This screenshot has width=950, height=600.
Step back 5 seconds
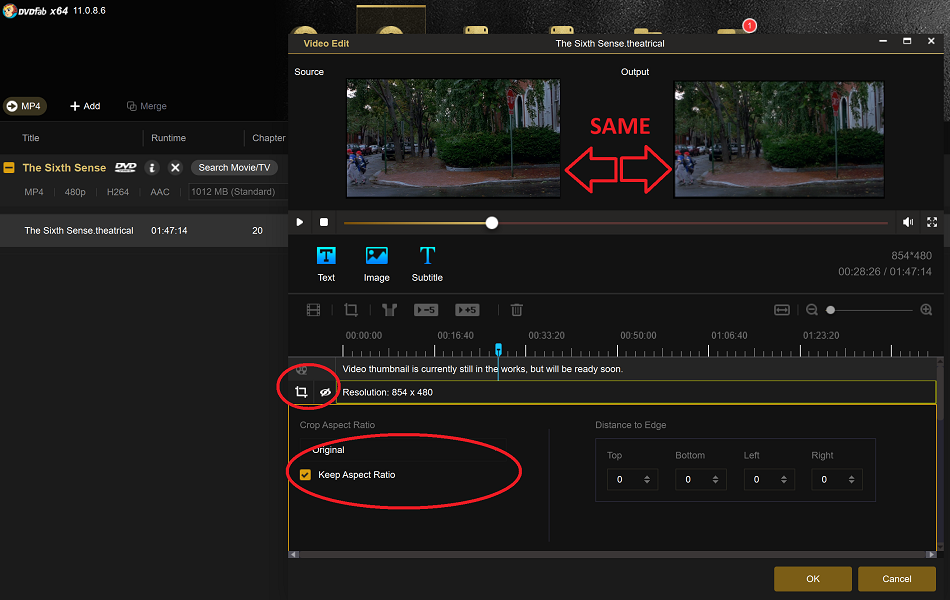click(x=426, y=310)
